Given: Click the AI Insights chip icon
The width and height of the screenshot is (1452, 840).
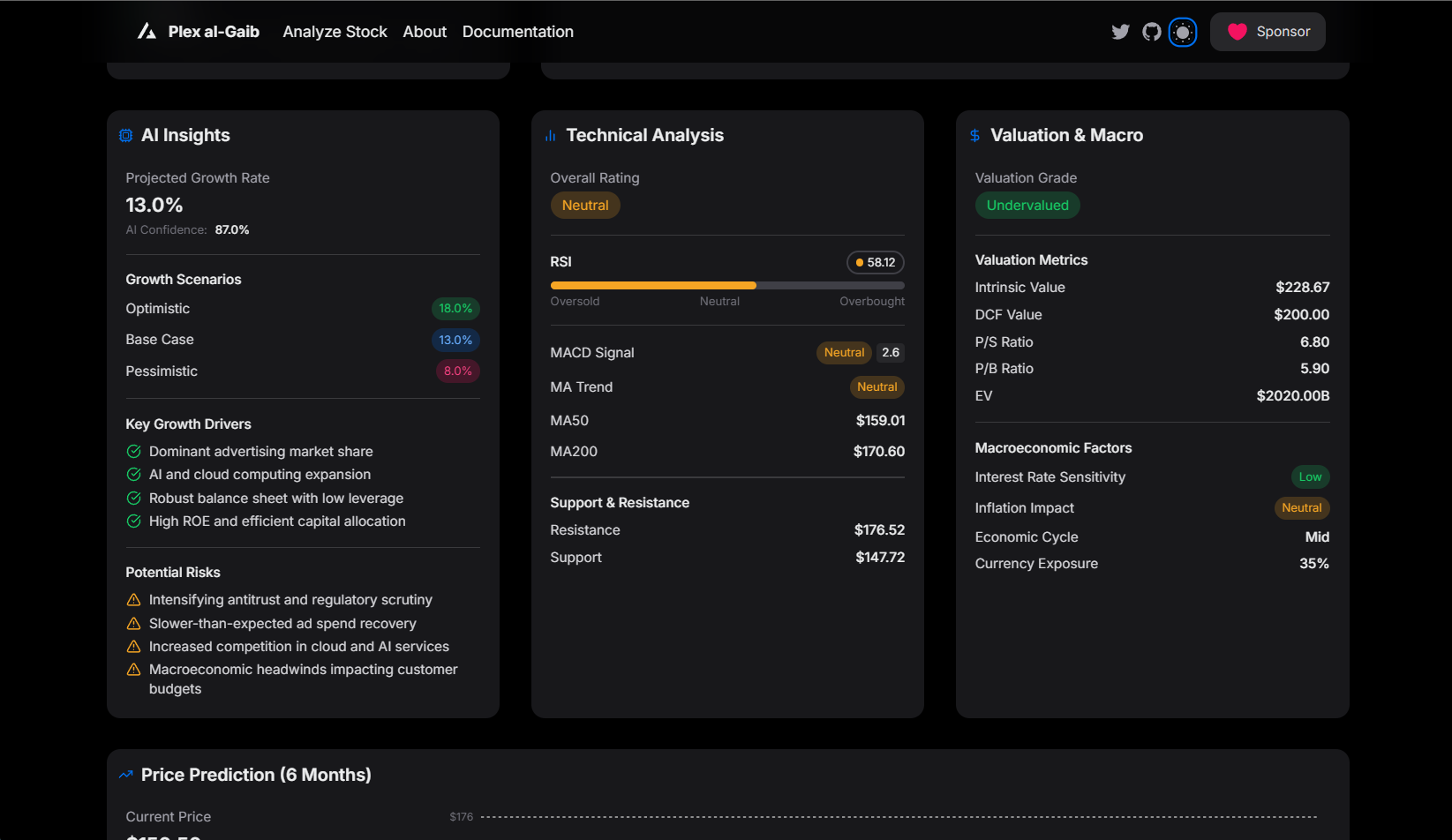Looking at the screenshot, I should [126, 136].
